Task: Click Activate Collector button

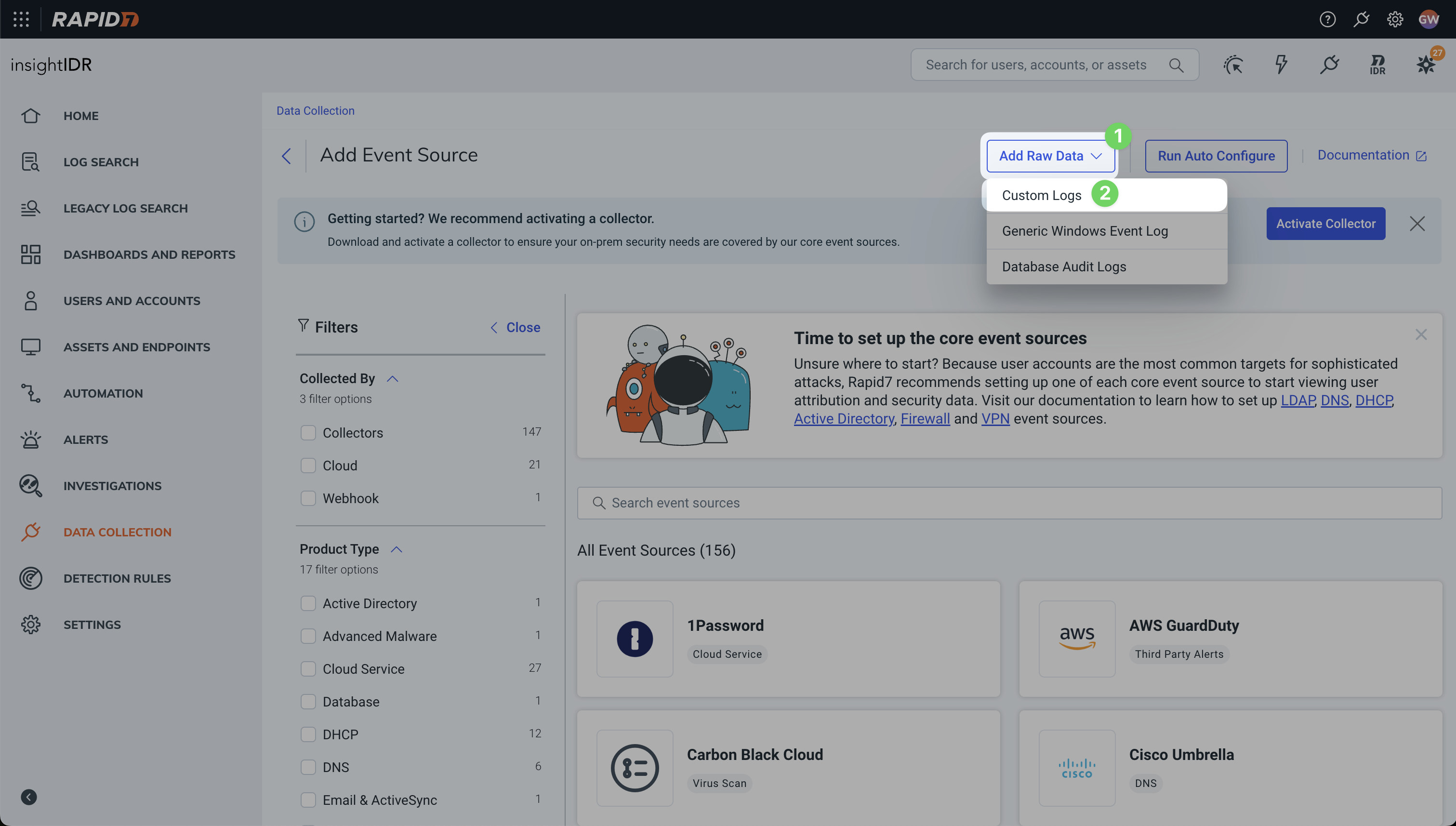Action: click(1325, 224)
